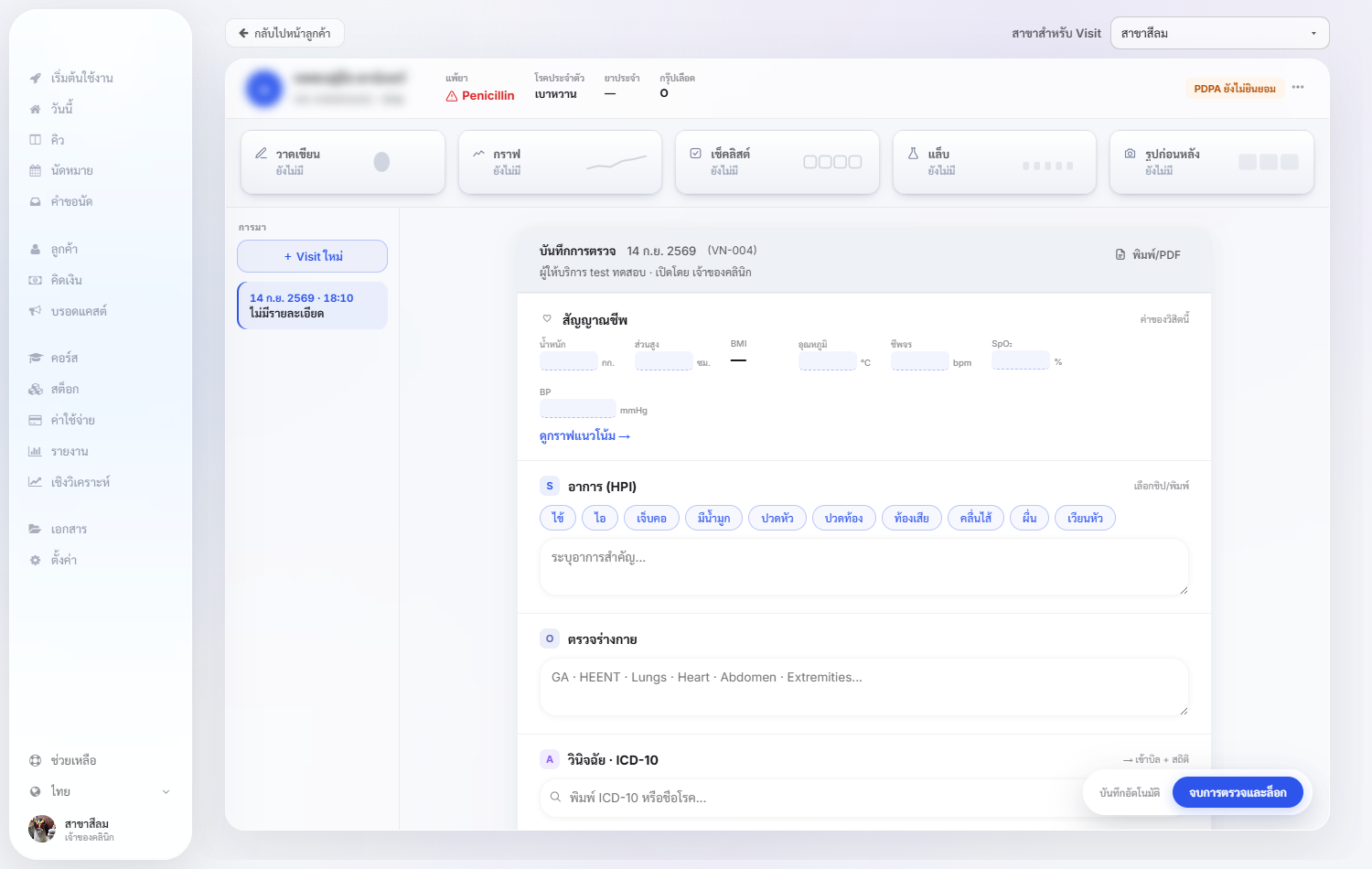
Task: Click the camera icon on รูปก่อนหลัง card
Action: (x=1130, y=154)
